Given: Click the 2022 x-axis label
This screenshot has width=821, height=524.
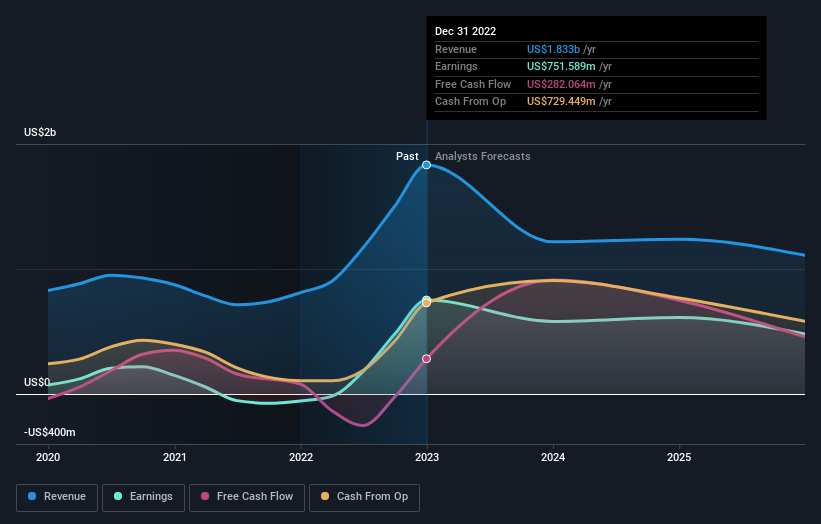Looking at the screenshot, I should tap(301, 457).
